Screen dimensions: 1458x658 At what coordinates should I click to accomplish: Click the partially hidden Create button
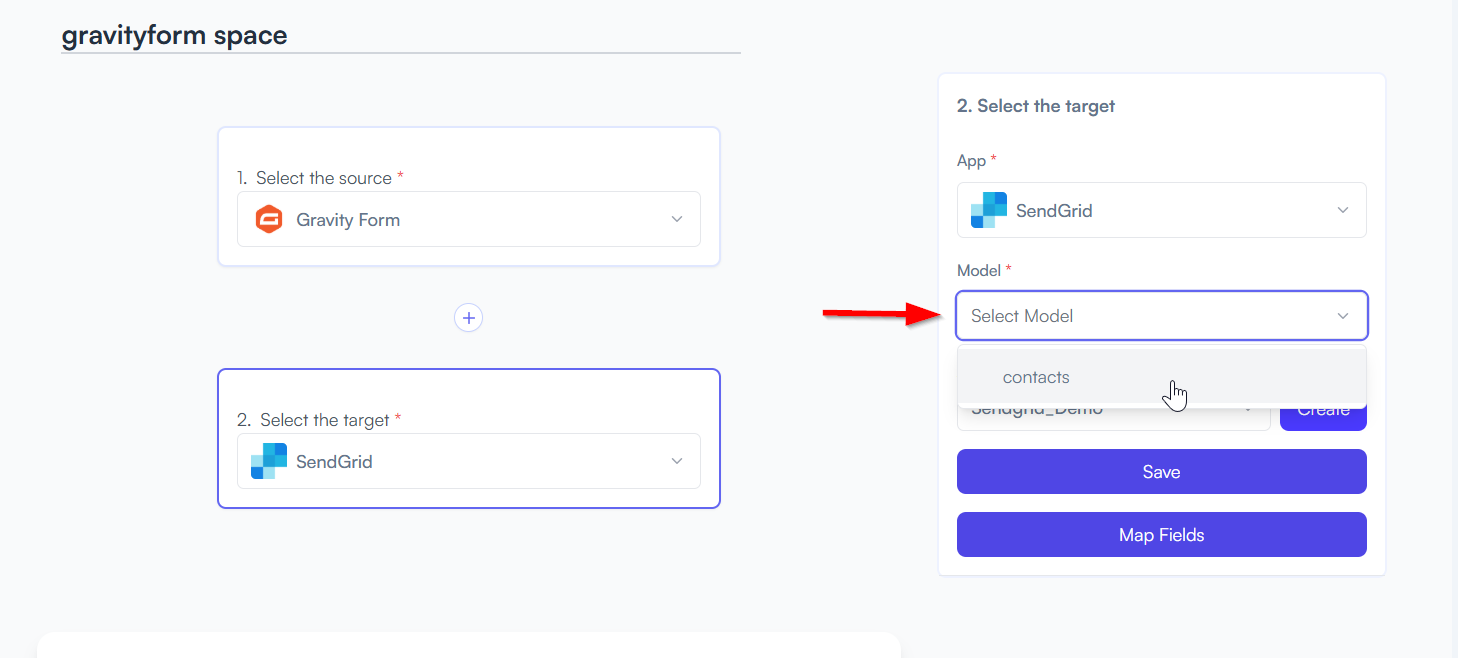tap(1323, 416)
